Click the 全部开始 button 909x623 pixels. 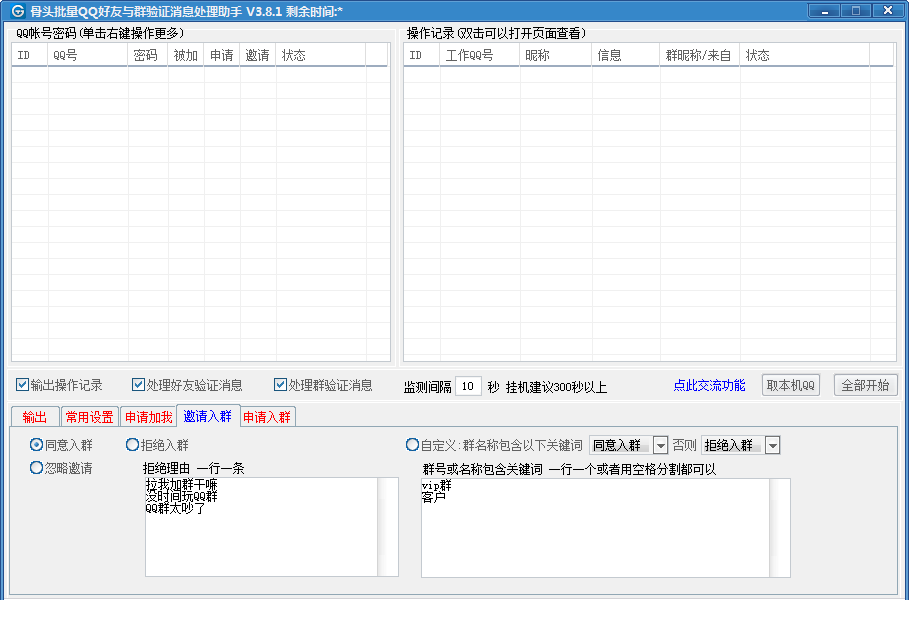tap(866, 385)
